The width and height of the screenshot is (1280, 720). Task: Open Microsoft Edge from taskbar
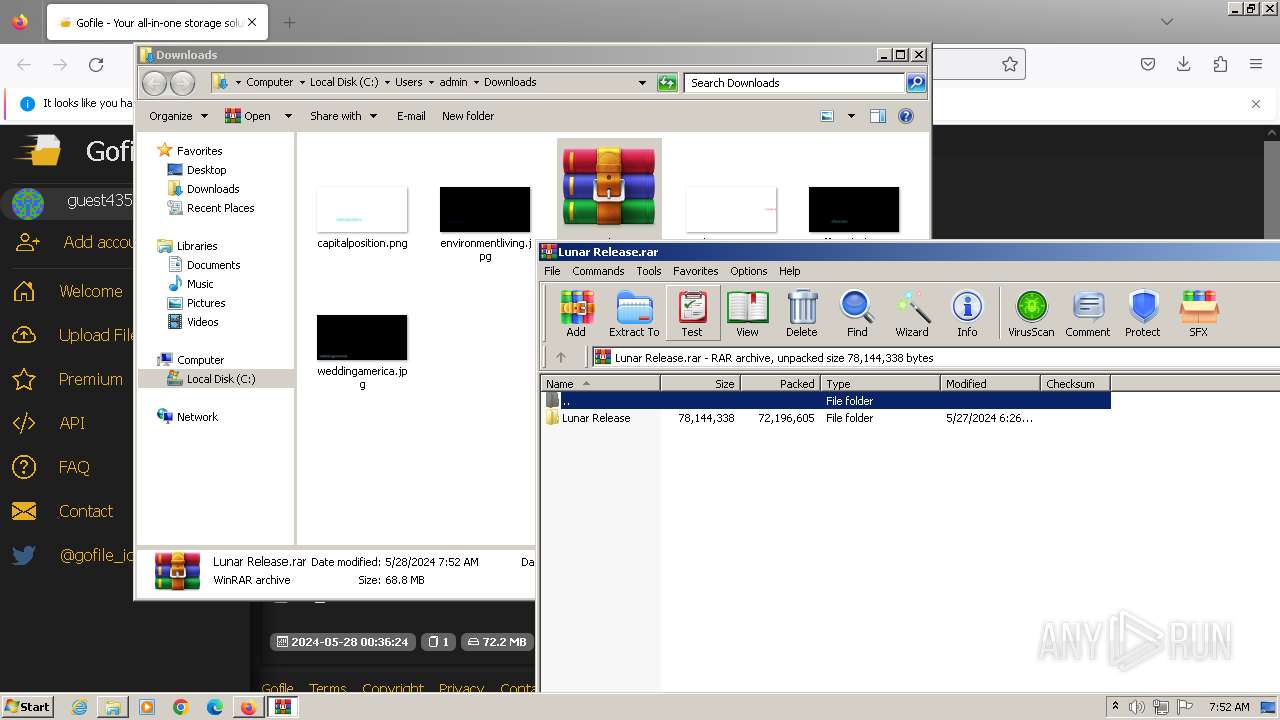(215, 707)
